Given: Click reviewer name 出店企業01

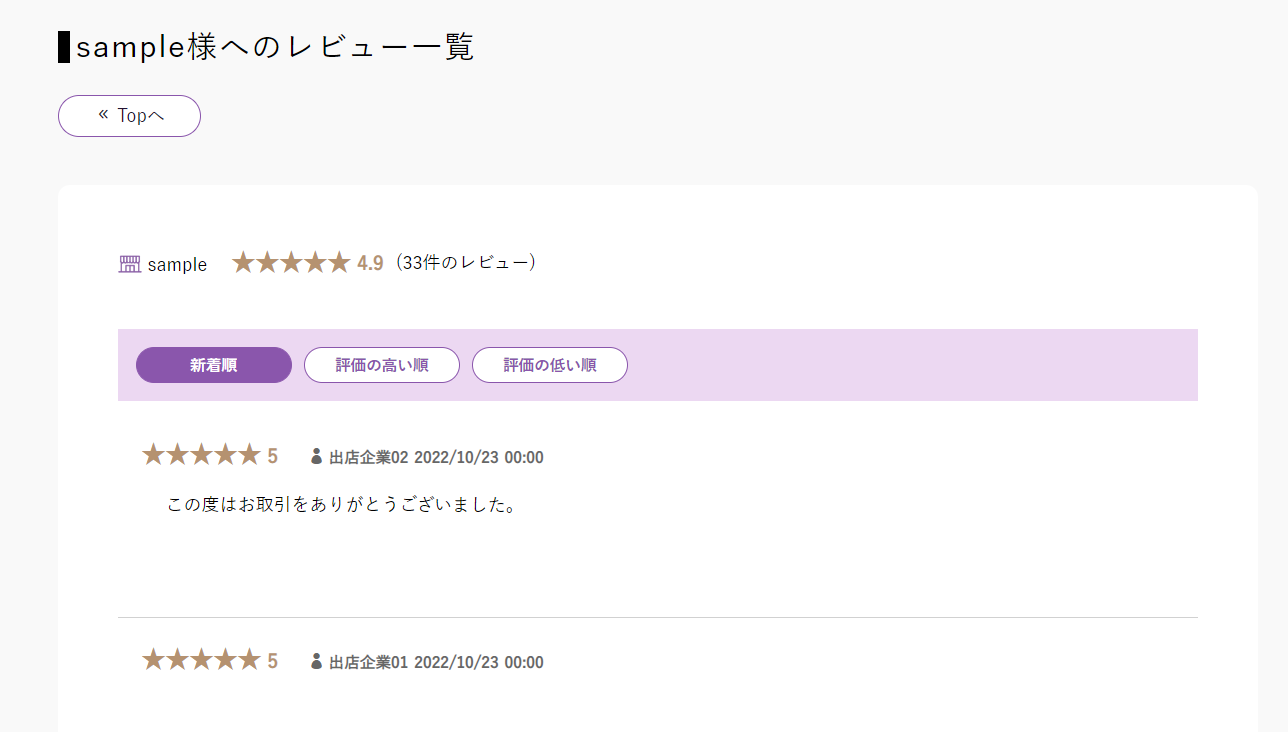Looking at the screenshot, I should 369,663.
